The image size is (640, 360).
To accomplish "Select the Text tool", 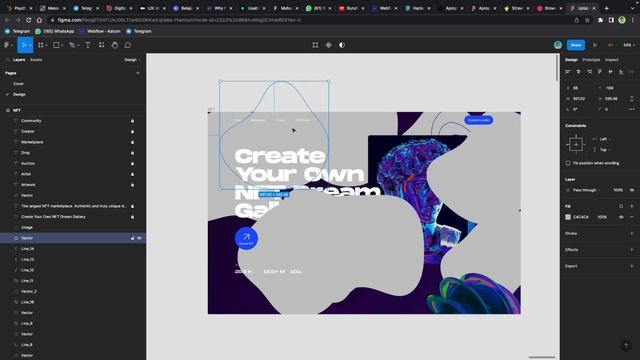I will (88, 45).
